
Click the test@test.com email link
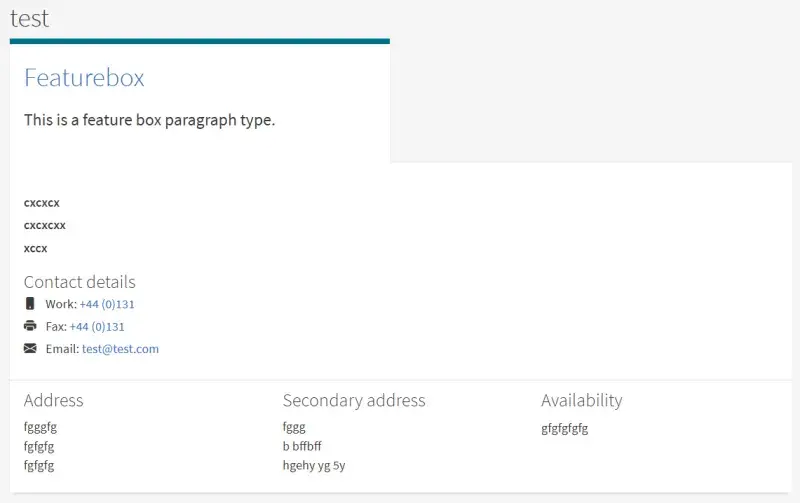[x=120, y=349]
